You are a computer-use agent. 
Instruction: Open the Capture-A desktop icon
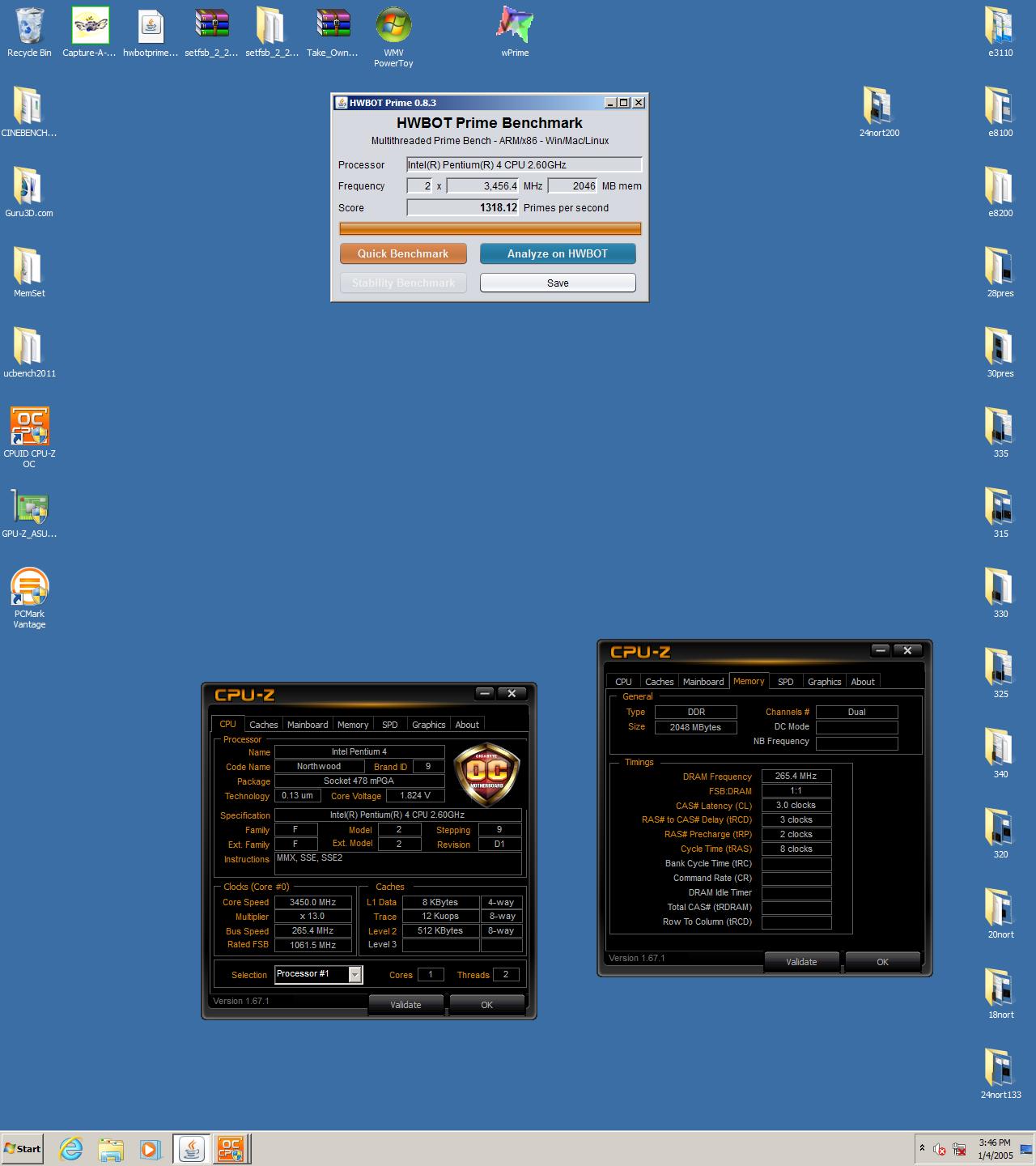point(90,32)
